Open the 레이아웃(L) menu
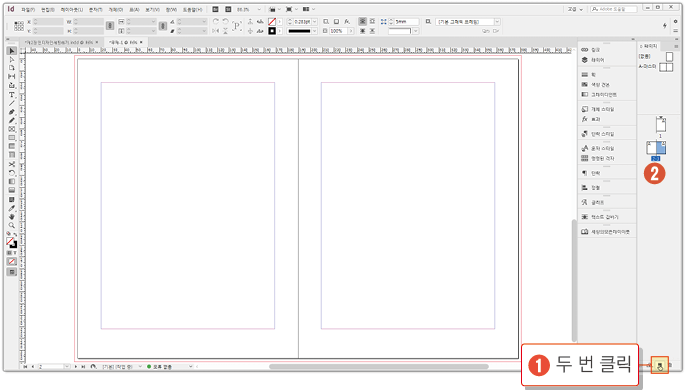Image resolution: width=685 pixels, height=390 pixels. pyautogui.click(x=72, y=9)
